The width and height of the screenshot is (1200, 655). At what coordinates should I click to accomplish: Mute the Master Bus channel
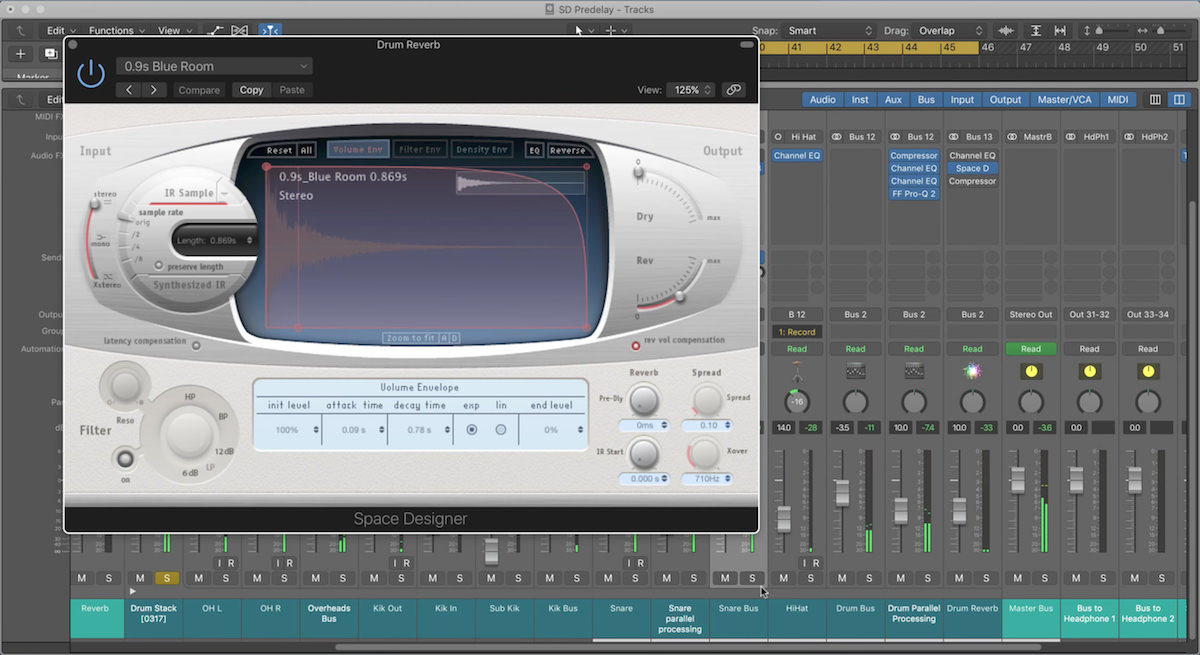[1018, 578]
